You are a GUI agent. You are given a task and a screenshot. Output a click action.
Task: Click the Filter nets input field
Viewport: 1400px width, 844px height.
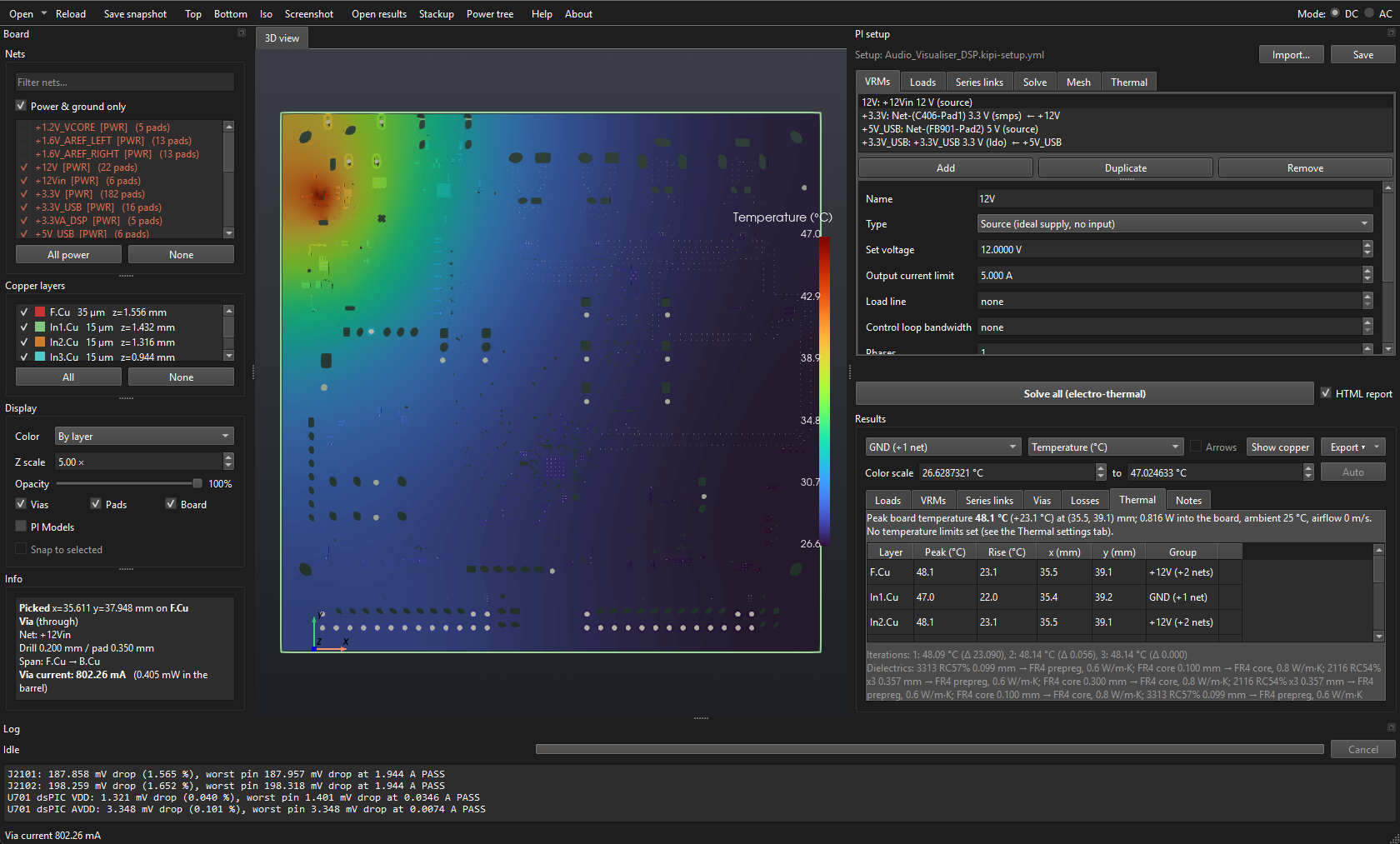[x=125, y=82]
